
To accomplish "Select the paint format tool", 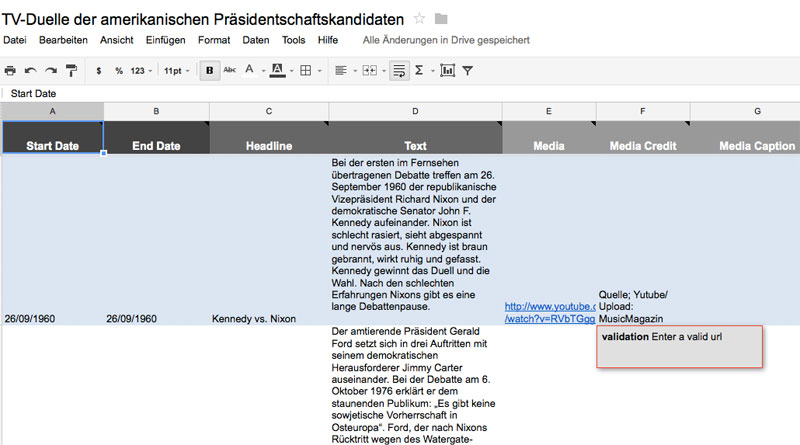I will tap(71, 70).
